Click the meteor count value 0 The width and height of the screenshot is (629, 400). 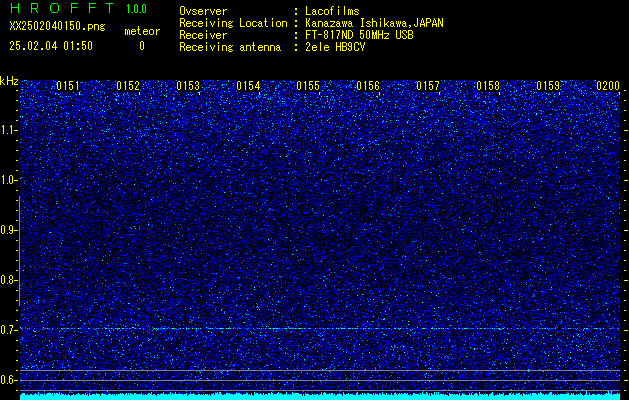(142, 46)
